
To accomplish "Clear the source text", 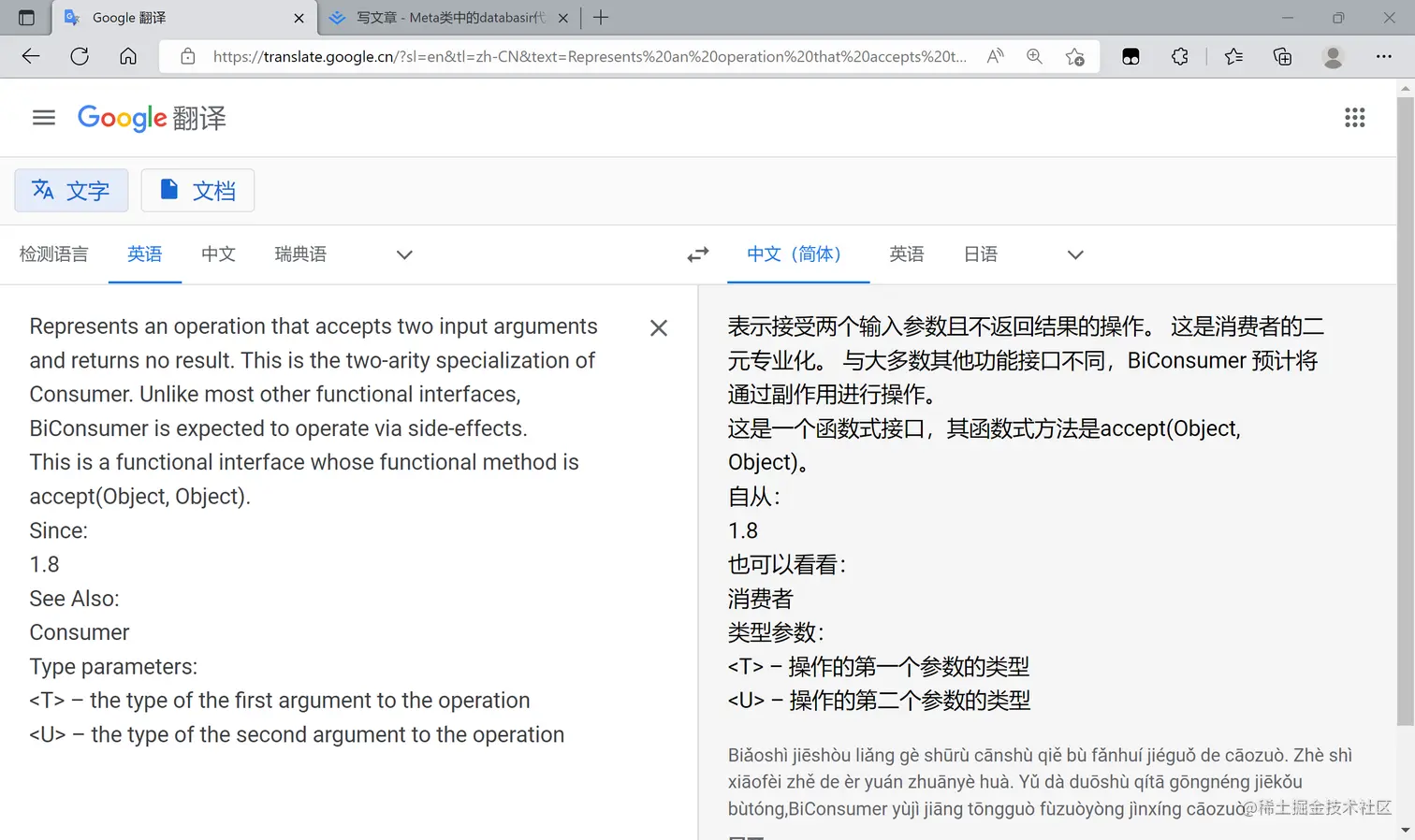I will (x=659, y=327).
